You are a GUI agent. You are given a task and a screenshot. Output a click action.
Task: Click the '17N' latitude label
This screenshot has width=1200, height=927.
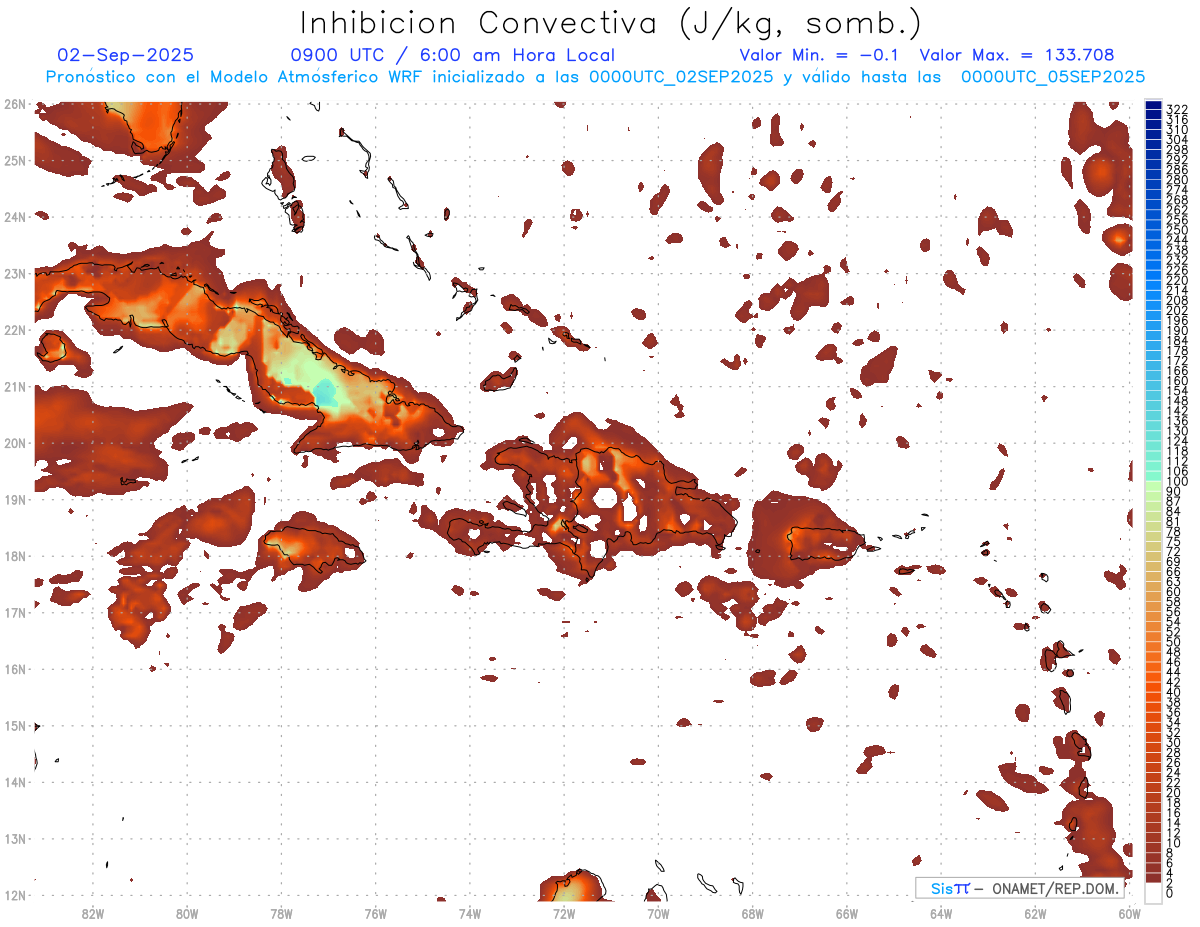click(14, 613)
